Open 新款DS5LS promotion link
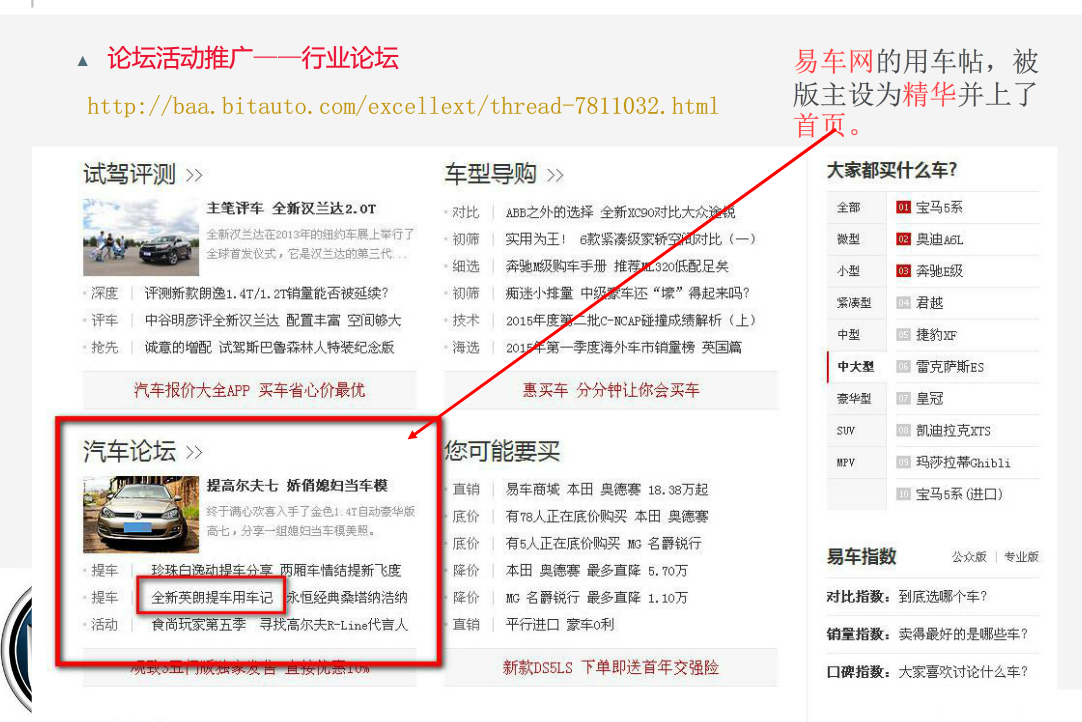The height and width of the screenshot is (722, 1082). pyautogui.click(x=610, y=667)
